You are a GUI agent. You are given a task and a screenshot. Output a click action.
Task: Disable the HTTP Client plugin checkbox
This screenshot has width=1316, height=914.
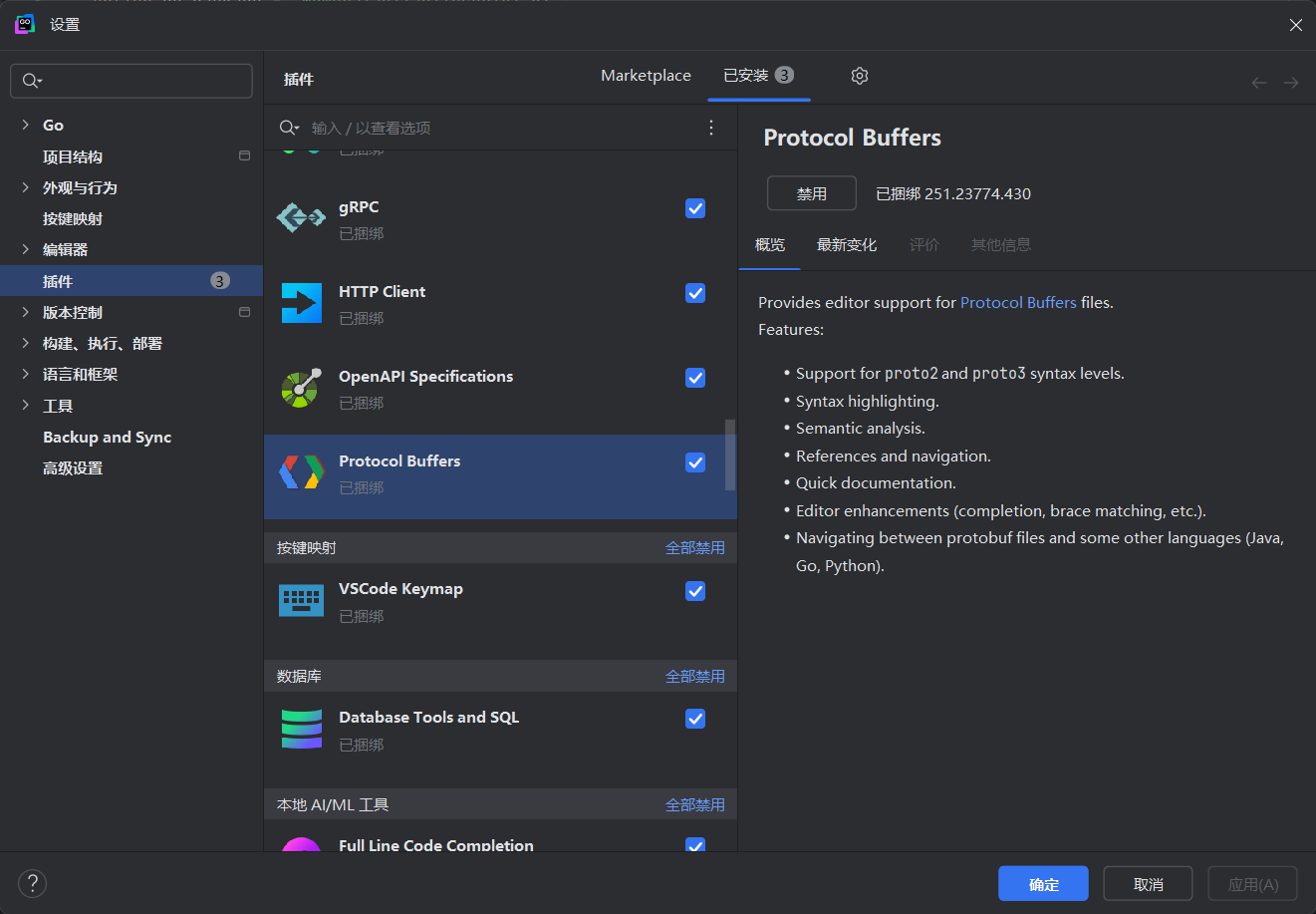695,293
